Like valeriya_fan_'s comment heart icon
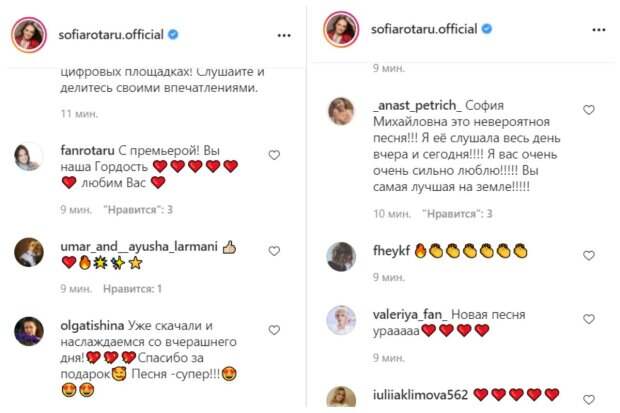The width and height of the screenshot is (620, 413). (589, 316)
